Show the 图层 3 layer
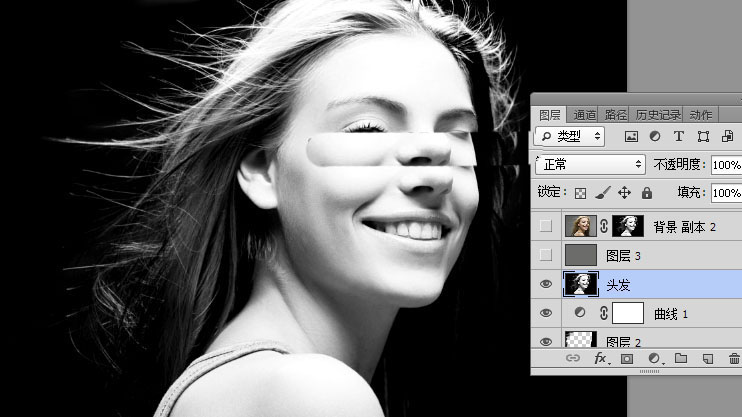 pyautogui.click(x=545, y=256)
